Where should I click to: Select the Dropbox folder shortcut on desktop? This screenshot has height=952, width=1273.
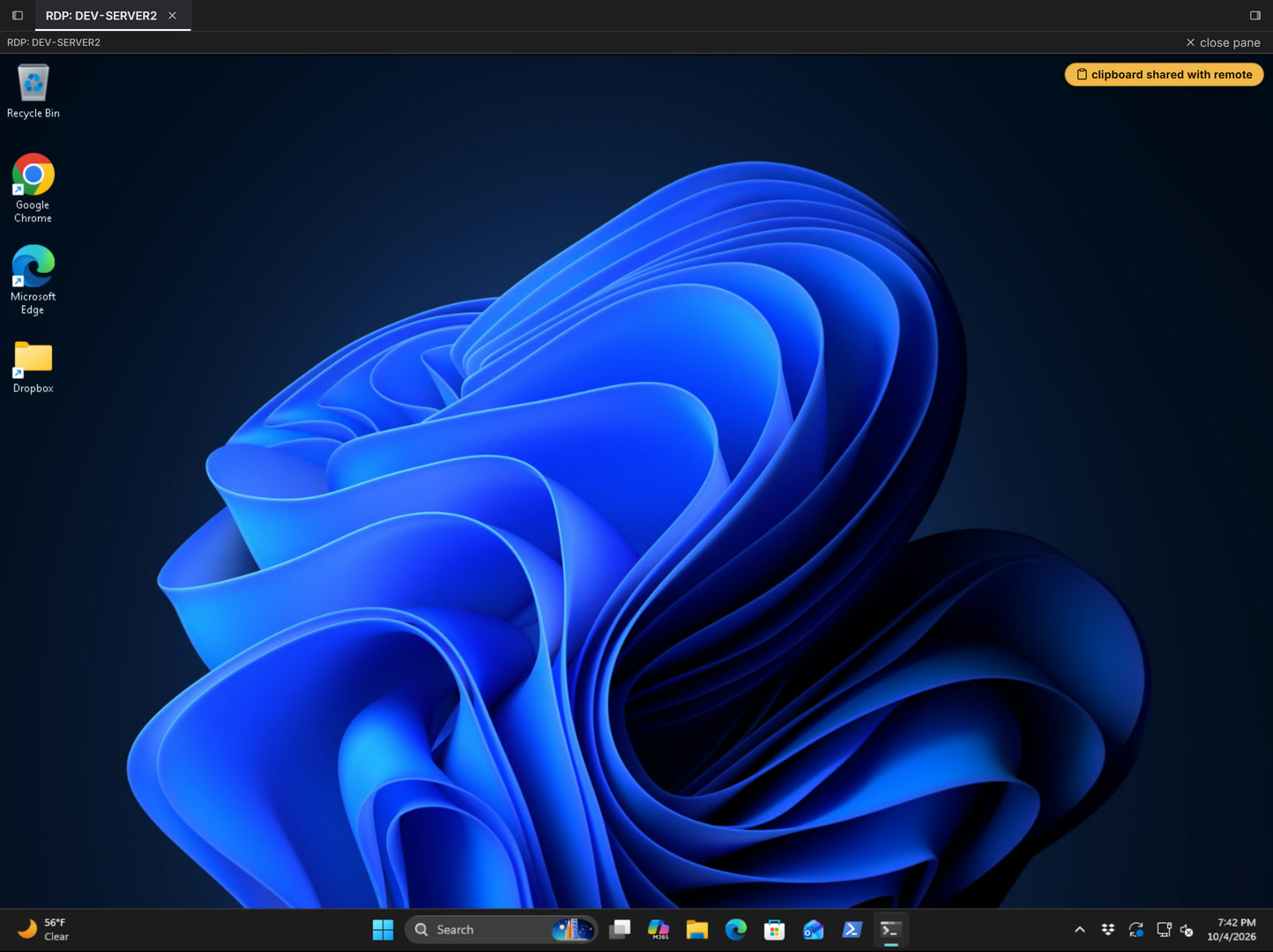pyautogui.click(x=33, y=368)
